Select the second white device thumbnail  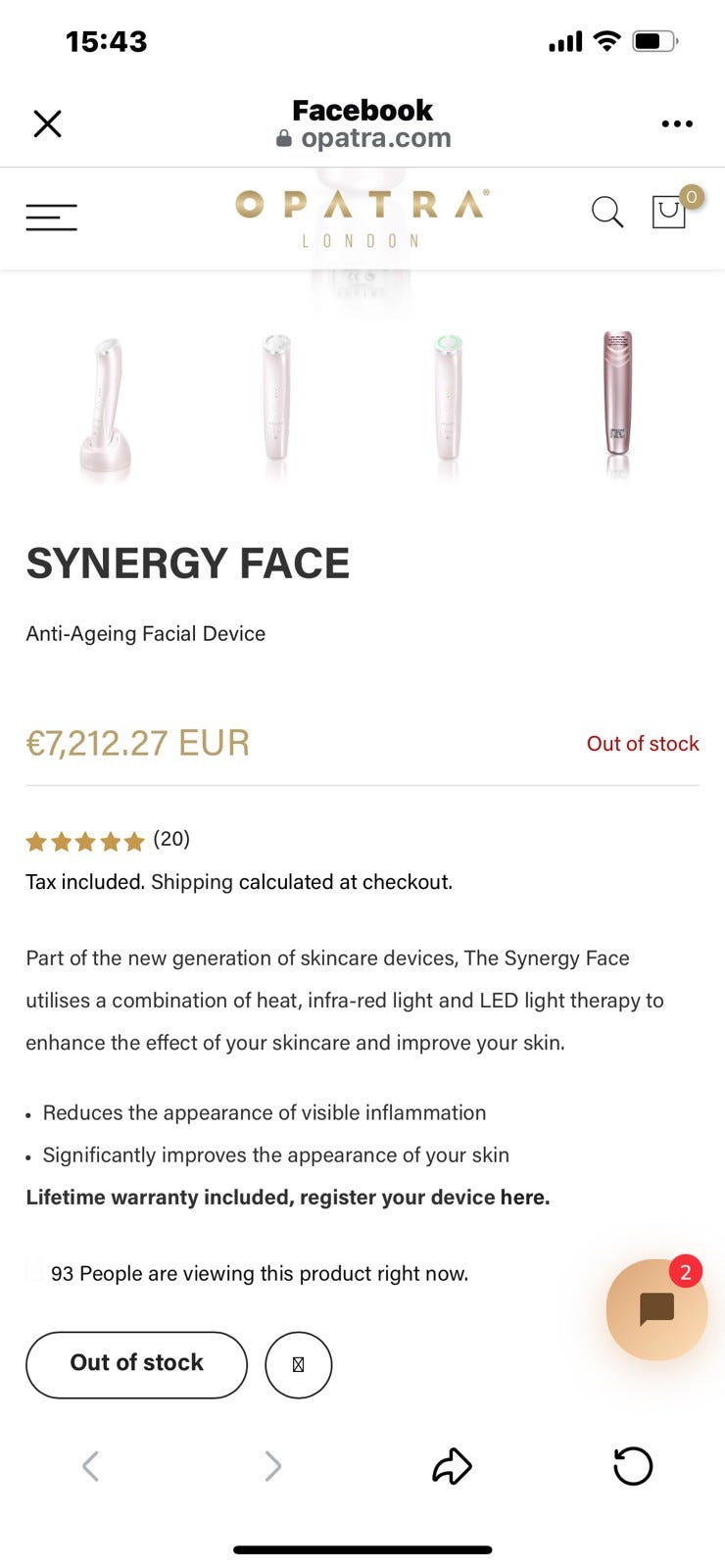pos(276,400)
